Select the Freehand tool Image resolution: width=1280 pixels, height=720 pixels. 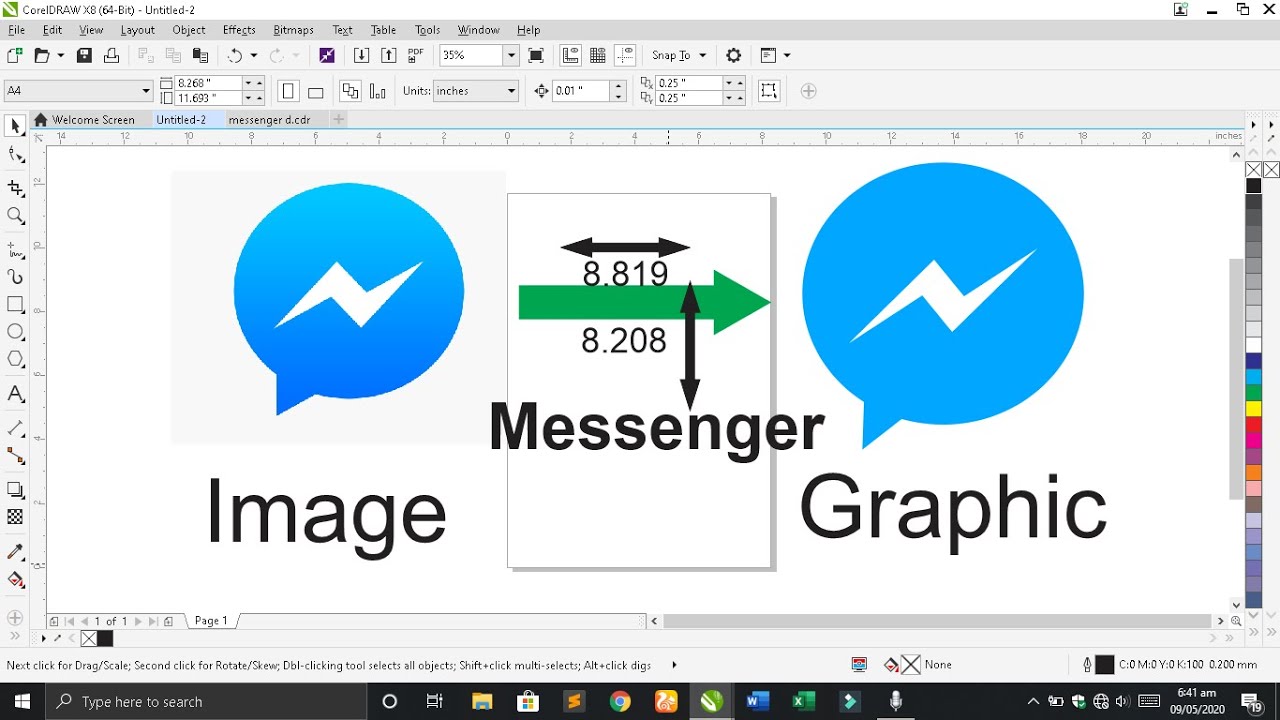15,249
